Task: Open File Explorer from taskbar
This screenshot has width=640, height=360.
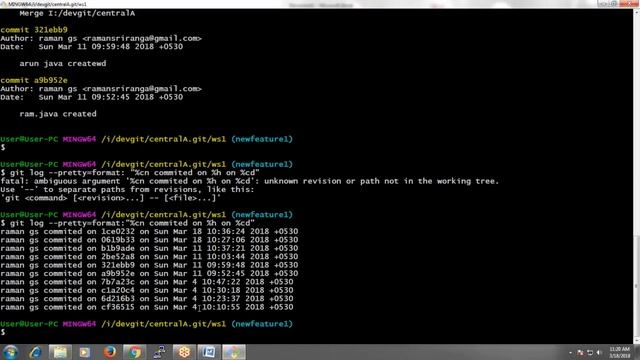Action: 60,352
